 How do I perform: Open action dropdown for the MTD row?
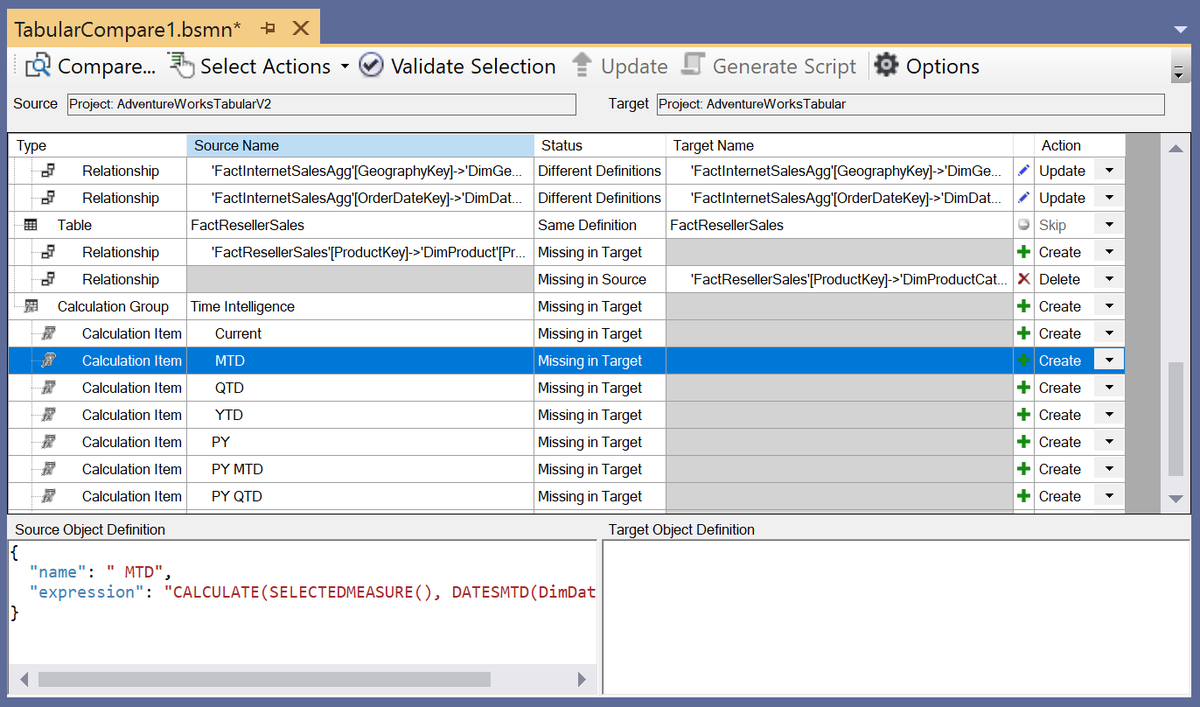pos(1109,360)
